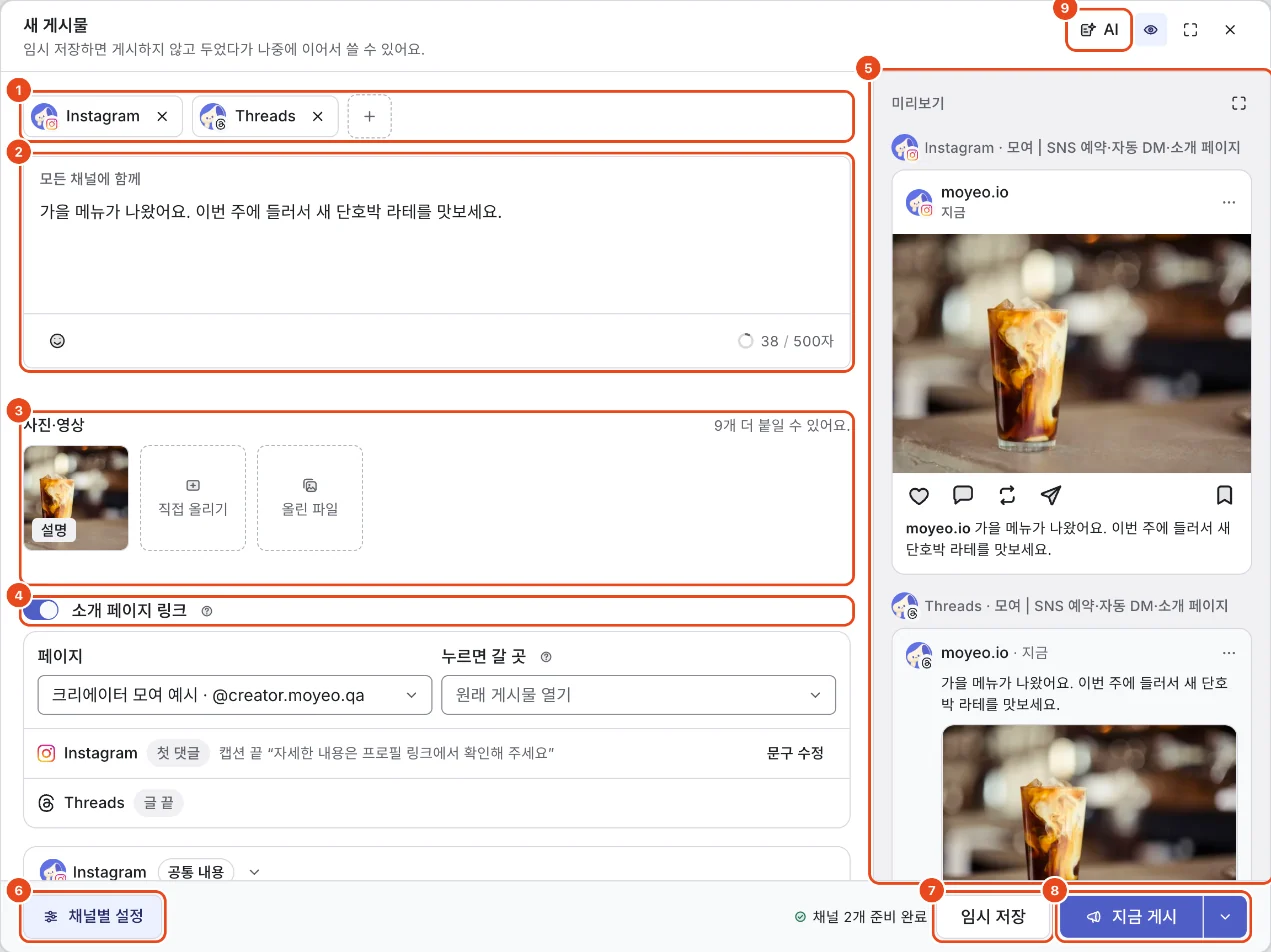Toggle the 소개 페이지 링크 switch

(x=41, y=610)
